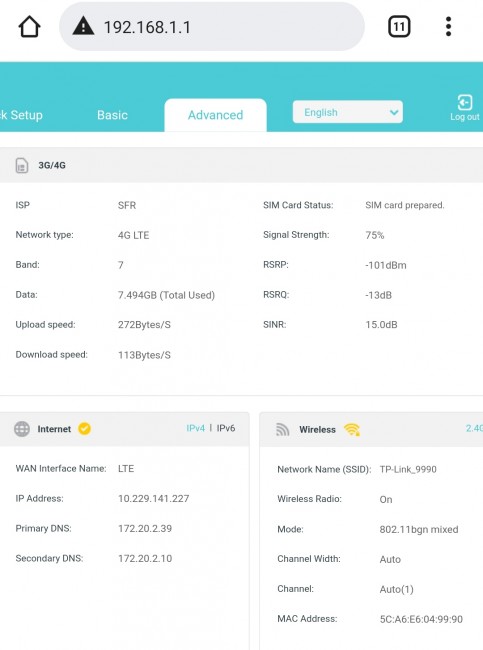Click the yellow Internet connected checkmark badge
Image resolution: width=483 pixels, height=650 pixels.
pos(85,428)
